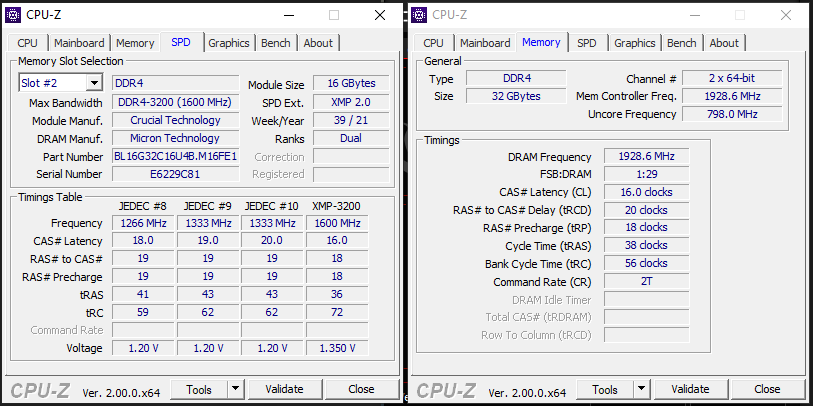The image size is (813, 406).
Task: Select the Memory tab in the right window
Action: [541, 42]
